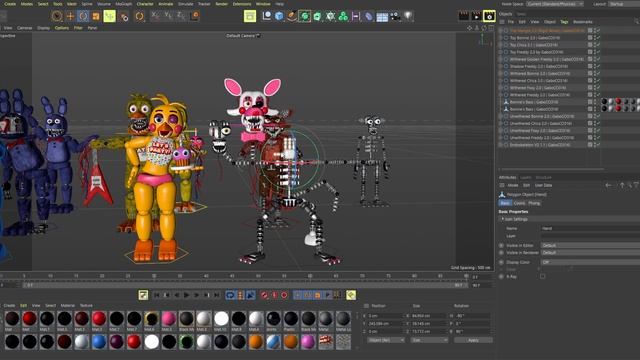
Task: Open the Visible in Editor dropdown
Action: tap(590, 245)
